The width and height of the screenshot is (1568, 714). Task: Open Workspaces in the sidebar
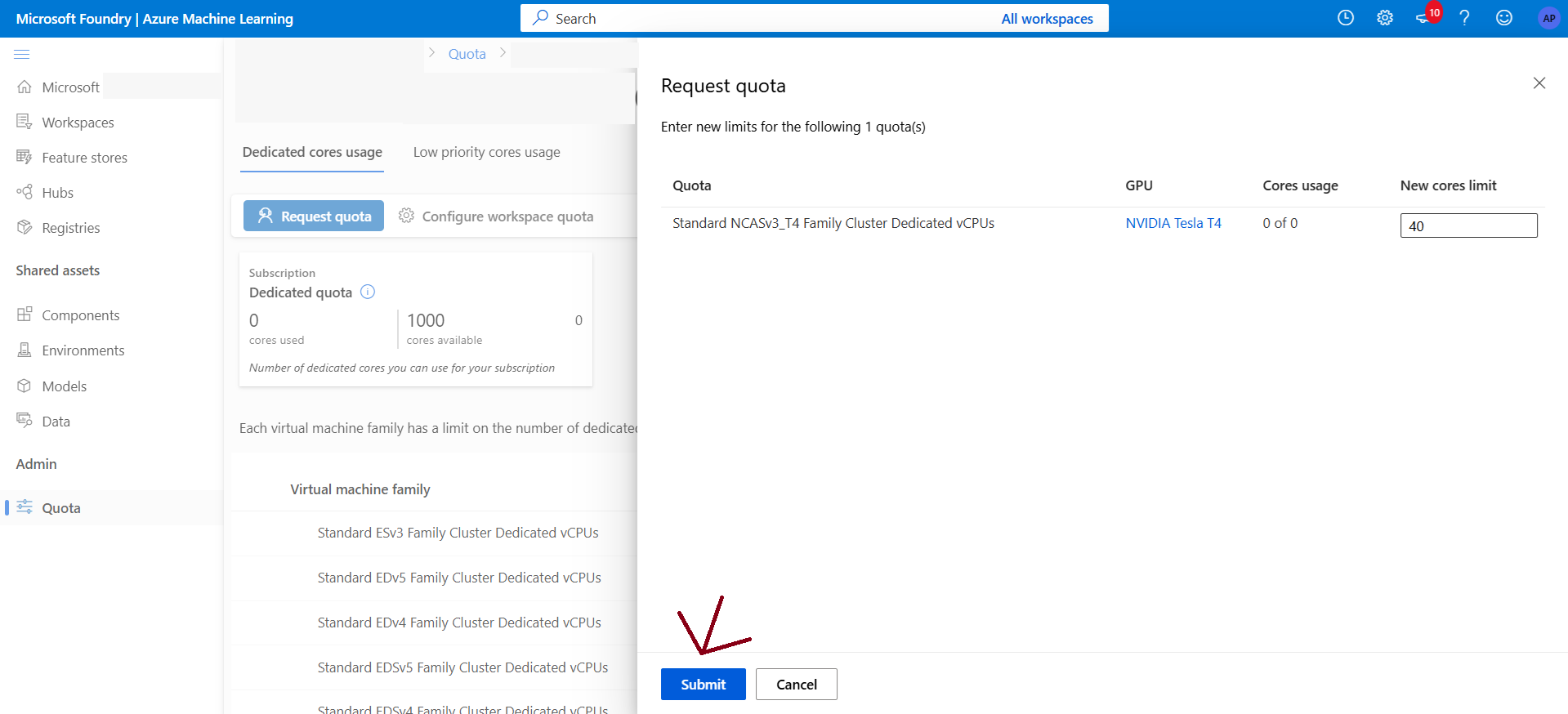pyautogui.click(x=78, y=123)
